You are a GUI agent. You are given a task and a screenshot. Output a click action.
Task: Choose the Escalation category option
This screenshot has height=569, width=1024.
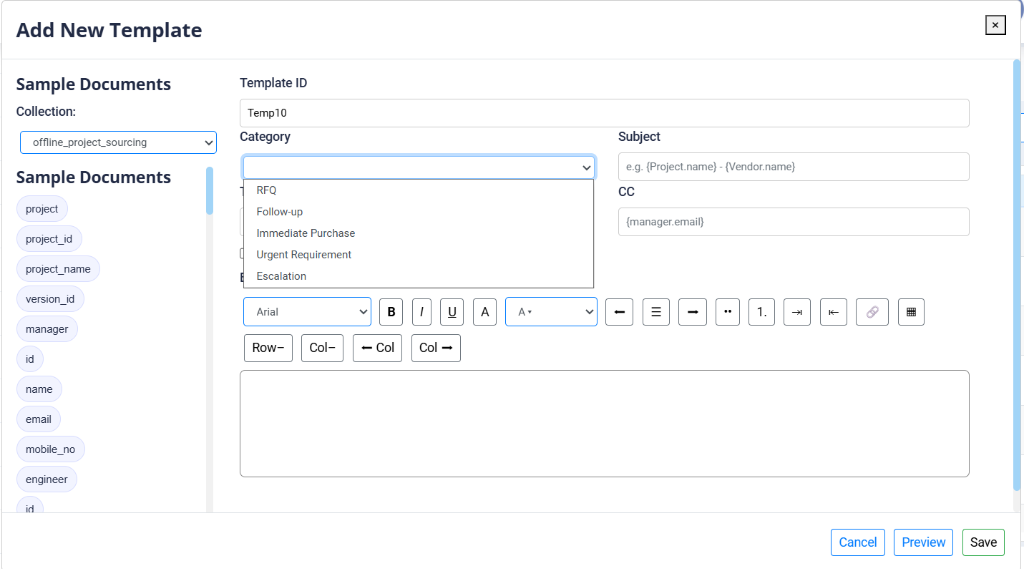(281, 276)
